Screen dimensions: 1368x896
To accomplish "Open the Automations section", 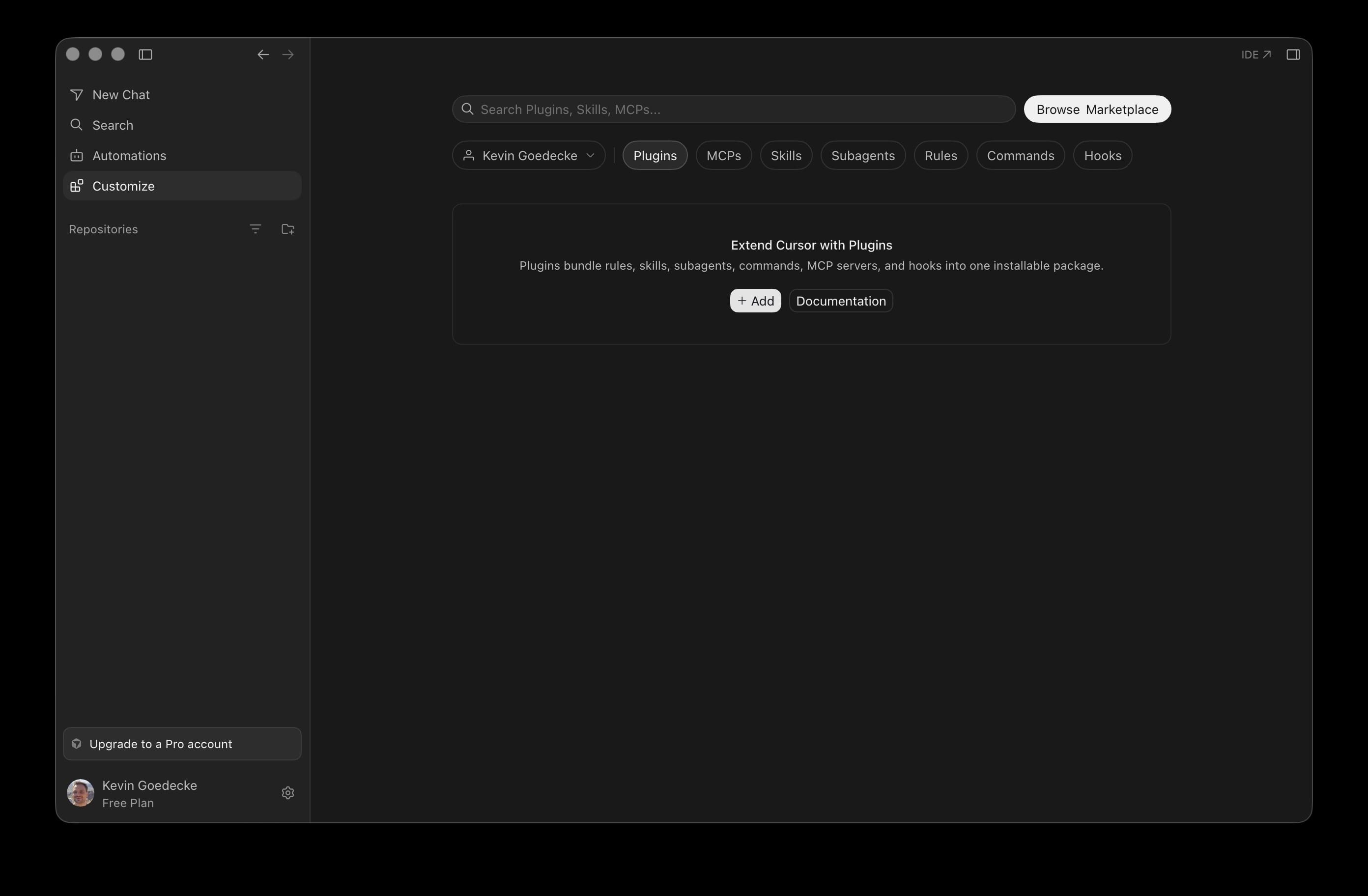I will [x=182, y=156].
